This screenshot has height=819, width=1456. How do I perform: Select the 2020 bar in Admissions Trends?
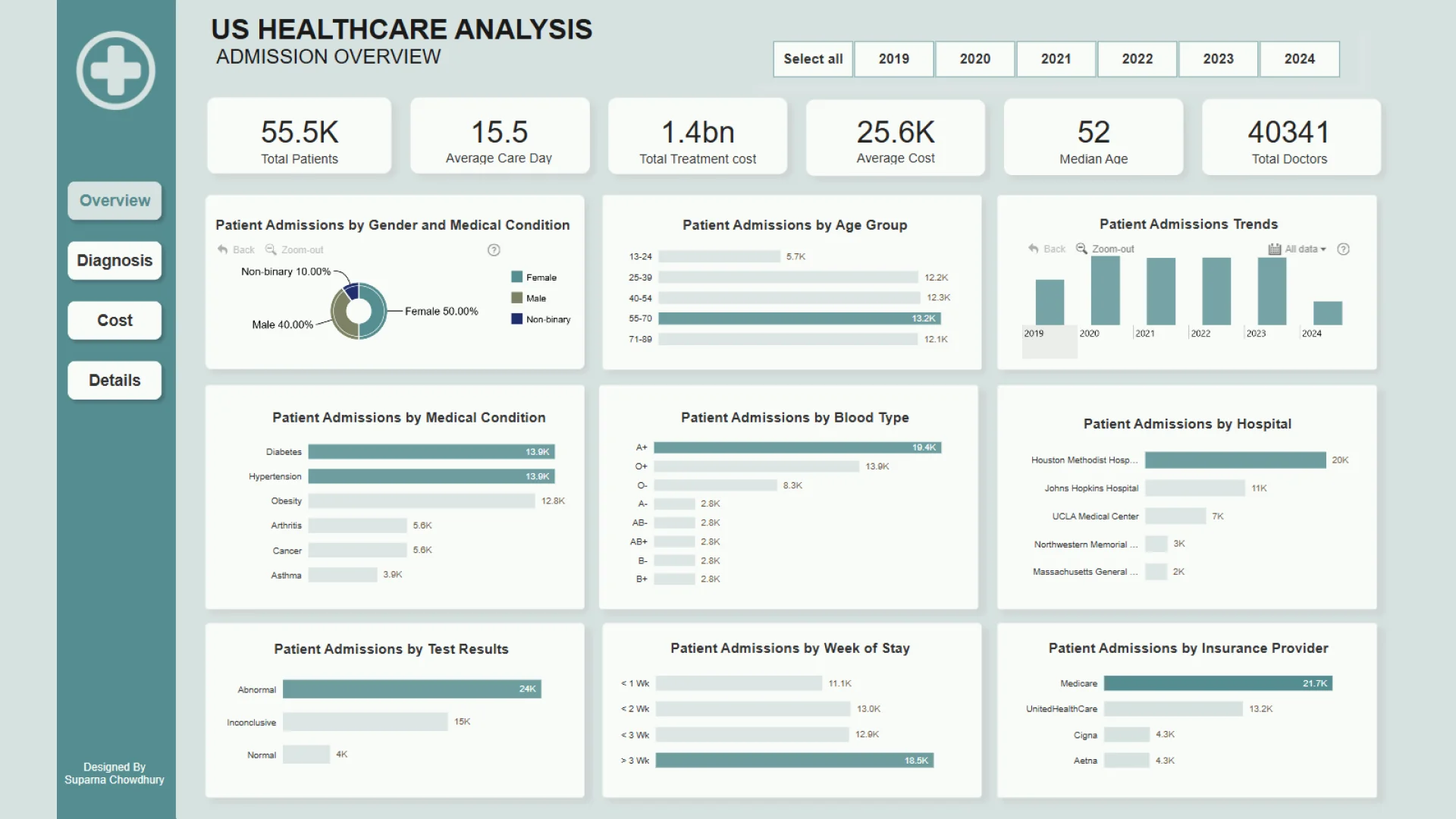[1105, 291]
